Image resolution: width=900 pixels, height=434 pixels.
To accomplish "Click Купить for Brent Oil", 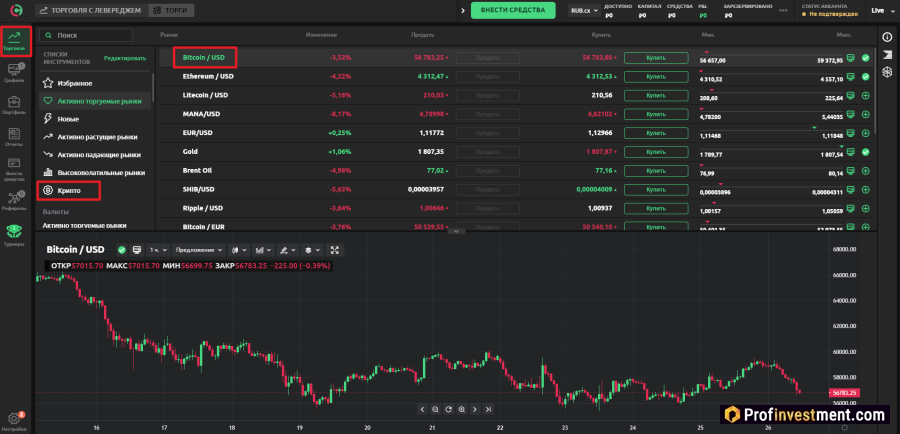I will 655,170.
